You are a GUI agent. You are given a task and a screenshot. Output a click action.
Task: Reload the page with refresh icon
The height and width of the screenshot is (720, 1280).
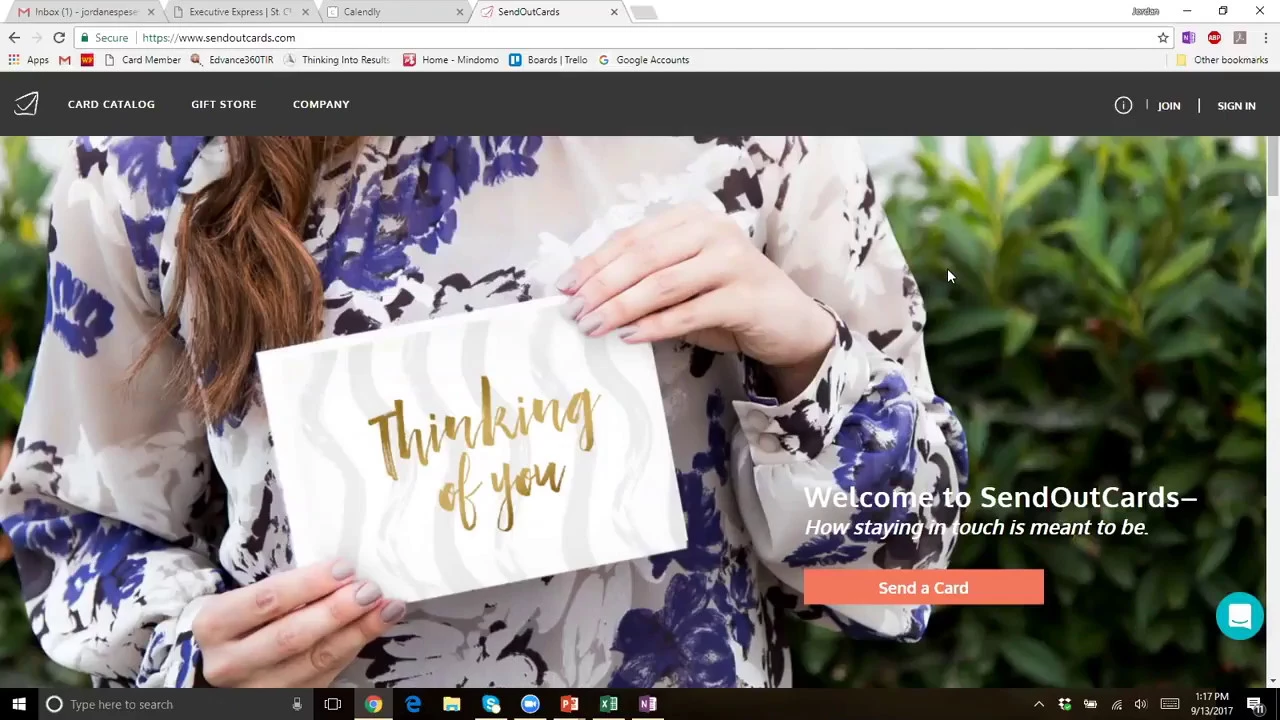tap(59, 38)
